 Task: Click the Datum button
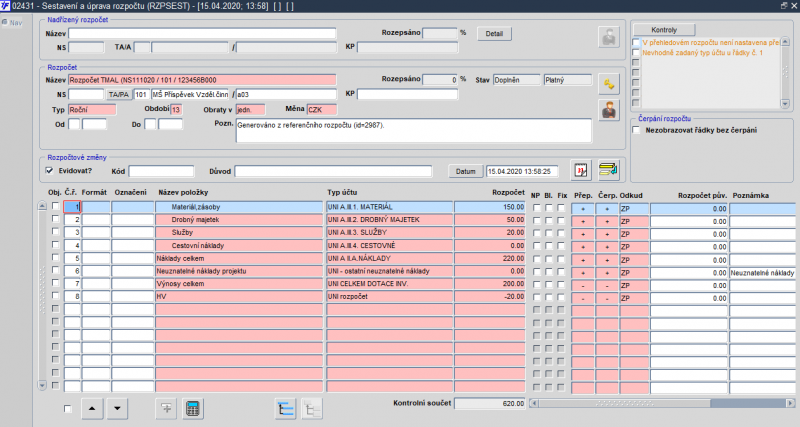pyautogui.click(x=465, y=171)
